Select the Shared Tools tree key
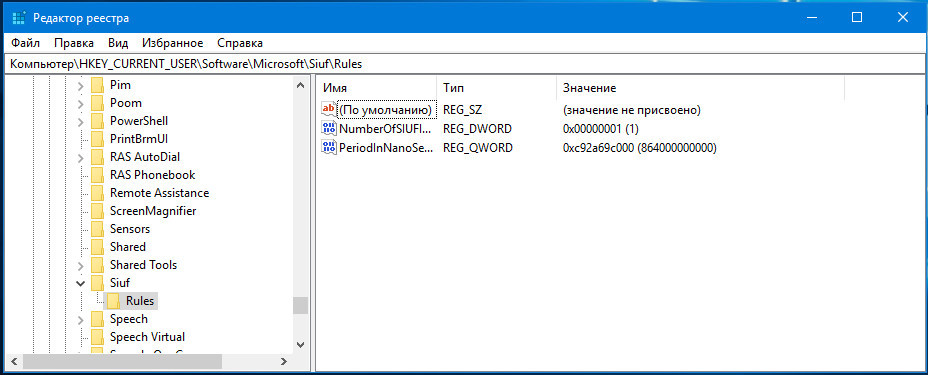This screenshot has width=928, height=375. [143, 265]
